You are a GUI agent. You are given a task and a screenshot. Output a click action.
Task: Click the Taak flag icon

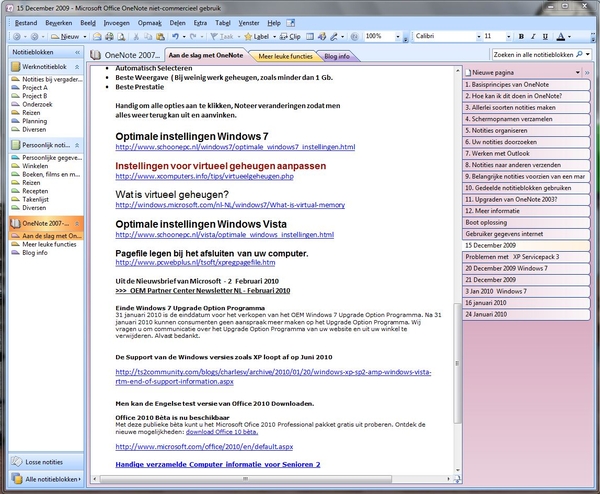coord(214,36)
